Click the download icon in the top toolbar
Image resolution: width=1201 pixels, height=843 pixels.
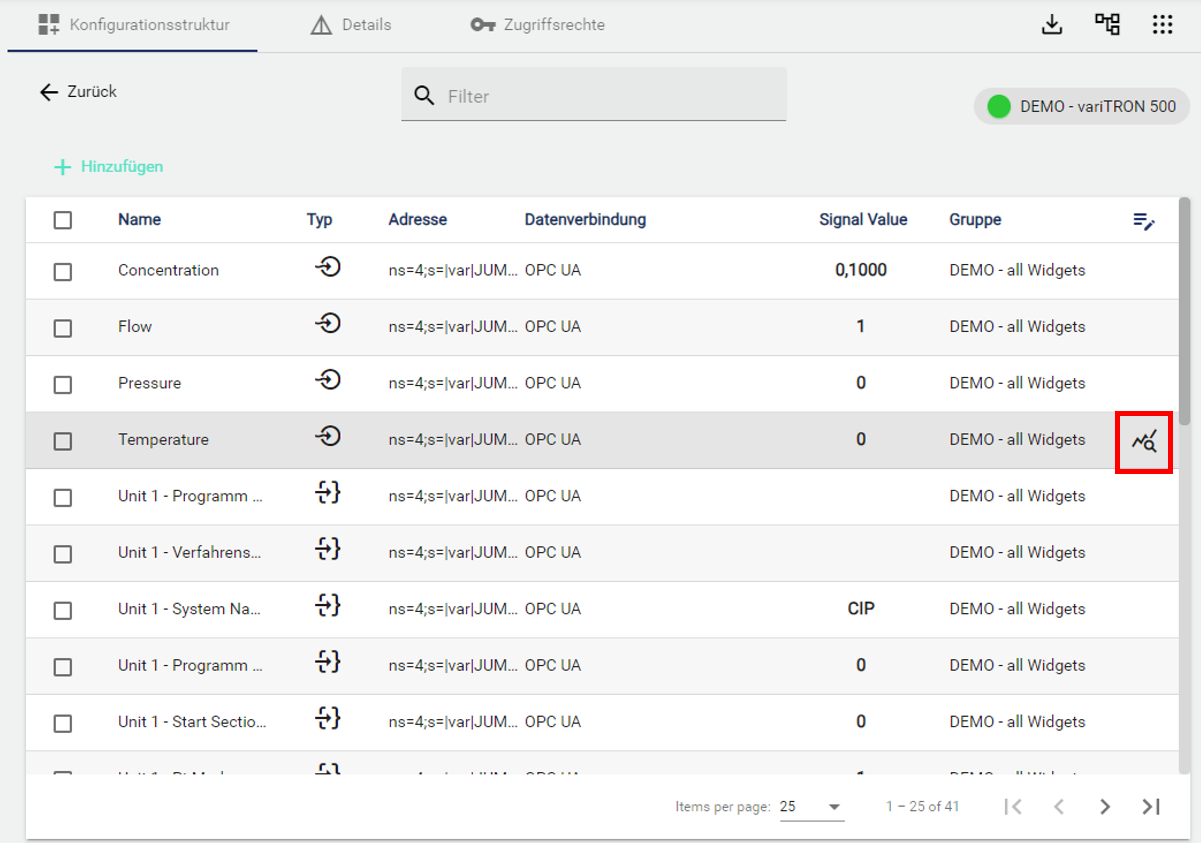(x=1051, y=25)
